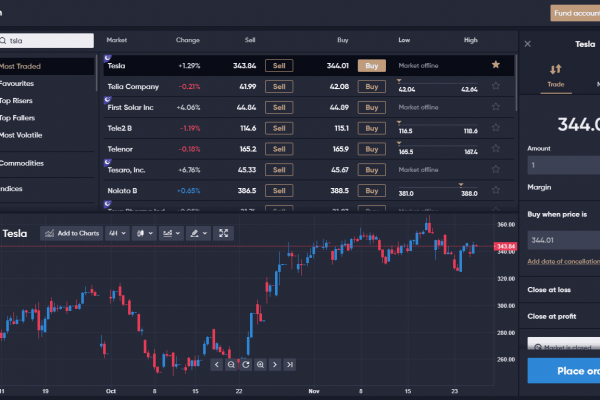Zoom in the chart
600x400 pixels.
pyautogui.click(x=260, y=364)
